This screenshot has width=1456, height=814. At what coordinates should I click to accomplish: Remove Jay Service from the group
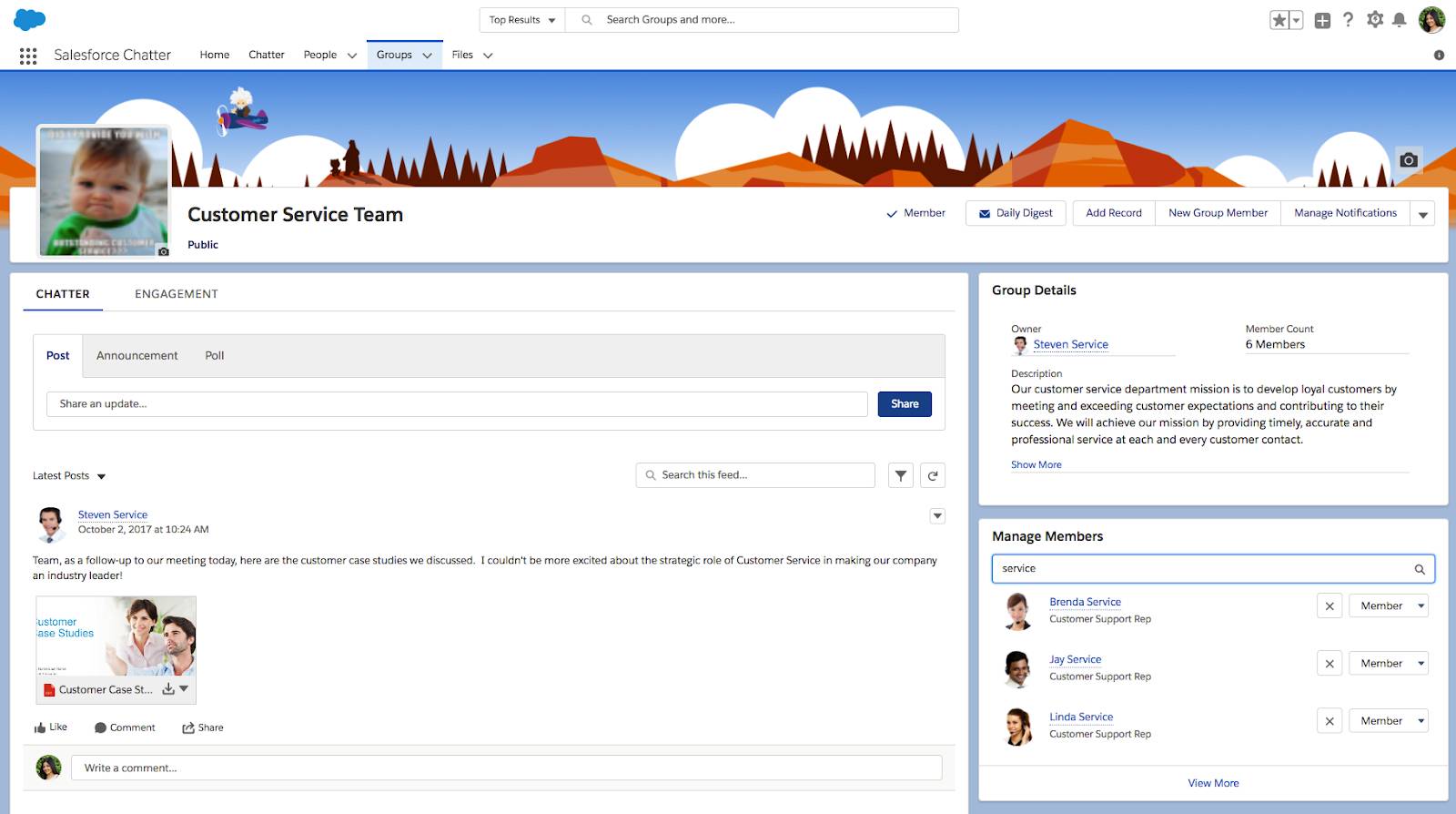click(x=1330, y=664)
